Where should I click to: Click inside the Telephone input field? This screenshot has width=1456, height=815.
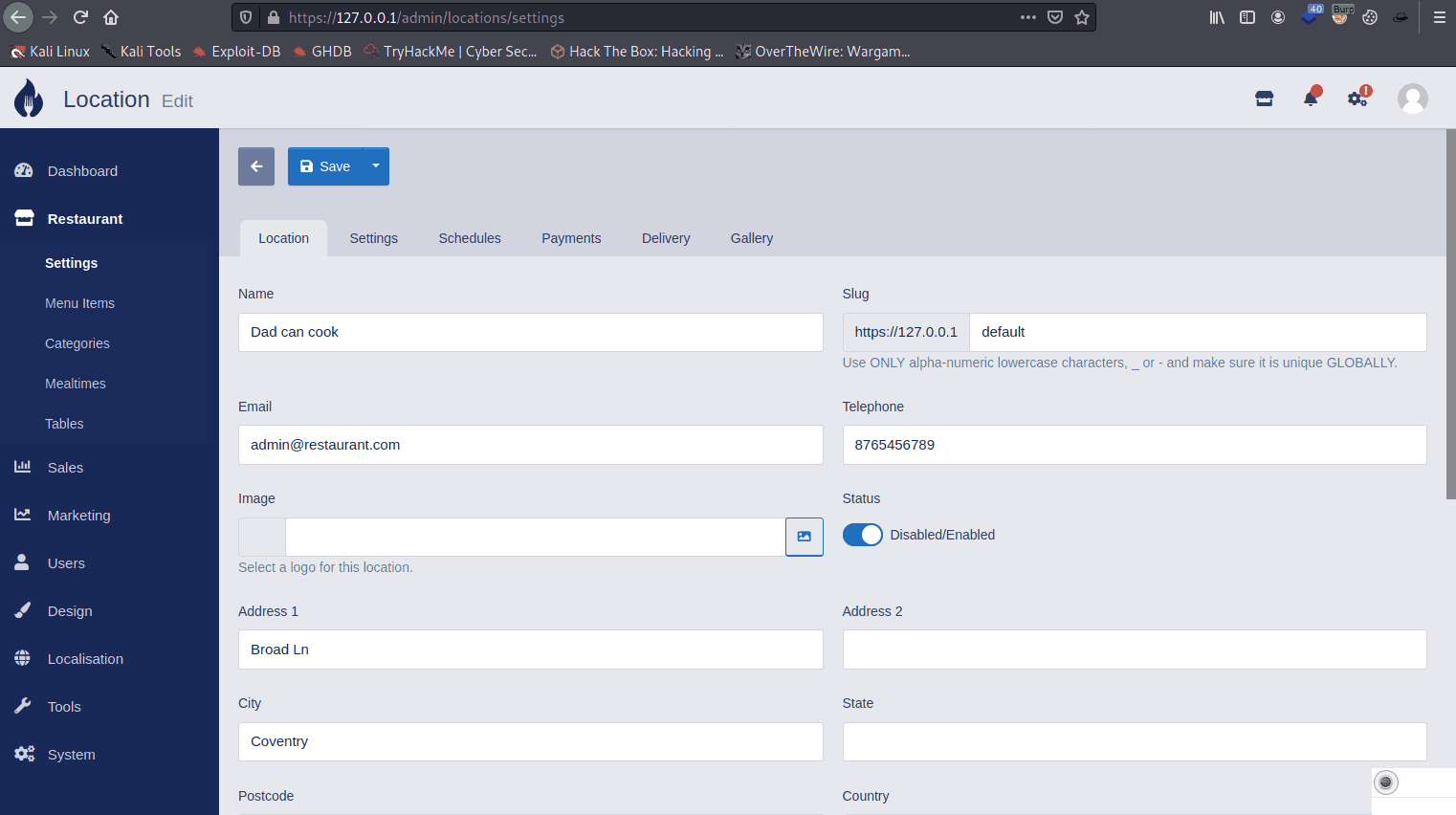tap(1134, 444)
